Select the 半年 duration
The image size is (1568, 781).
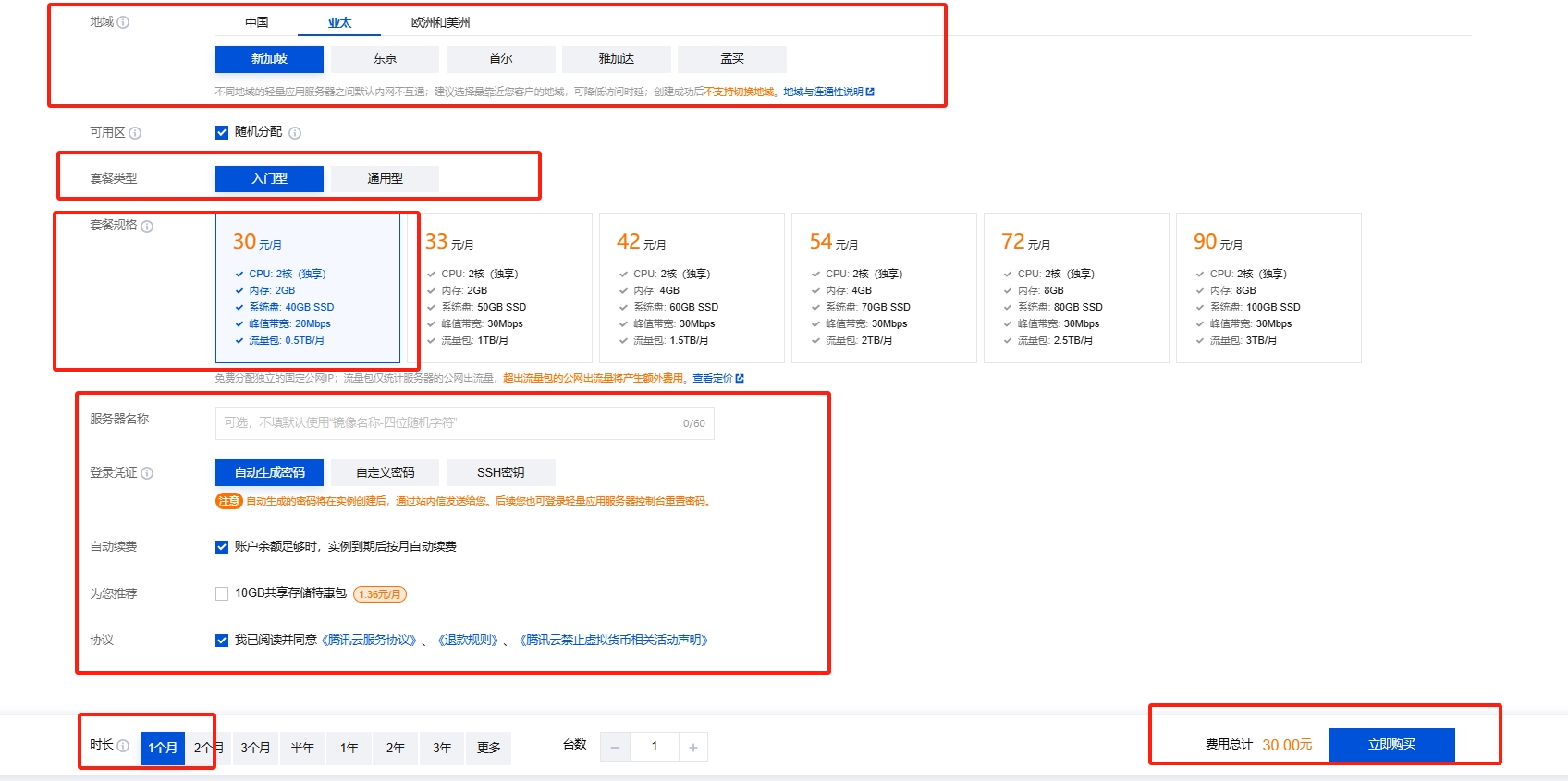click(302, 749)
